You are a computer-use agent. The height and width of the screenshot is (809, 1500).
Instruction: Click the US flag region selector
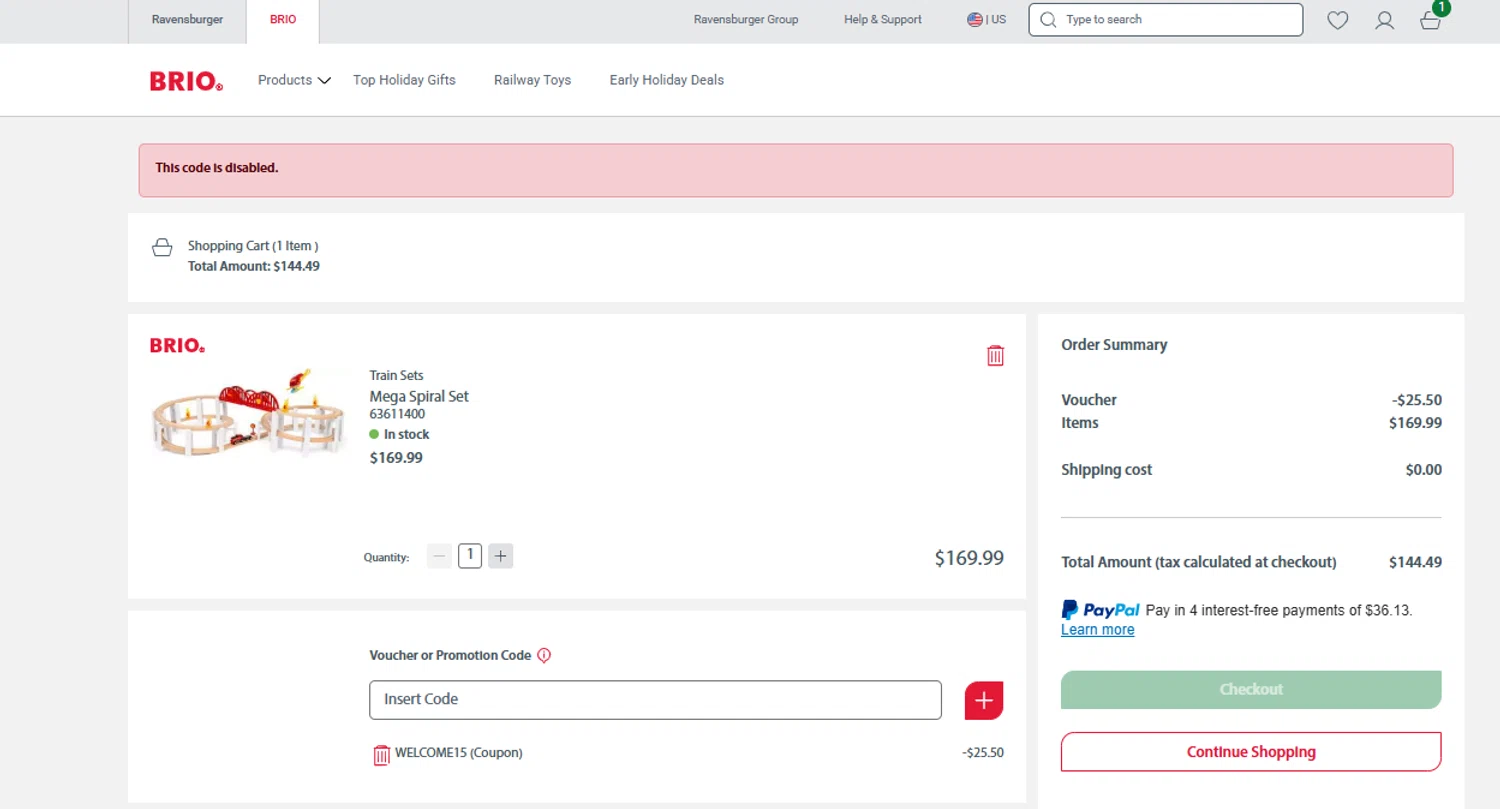coord(986,20)
